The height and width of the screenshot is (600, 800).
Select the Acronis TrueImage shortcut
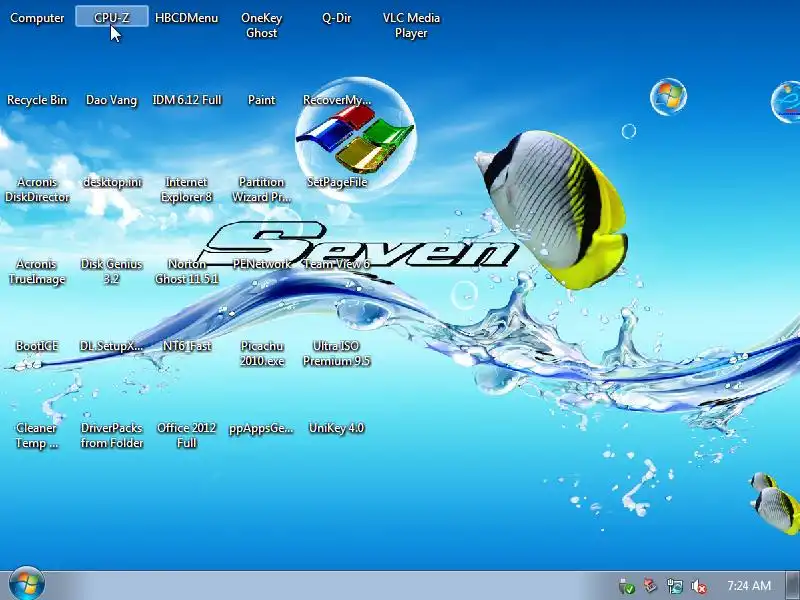[37, 271]
